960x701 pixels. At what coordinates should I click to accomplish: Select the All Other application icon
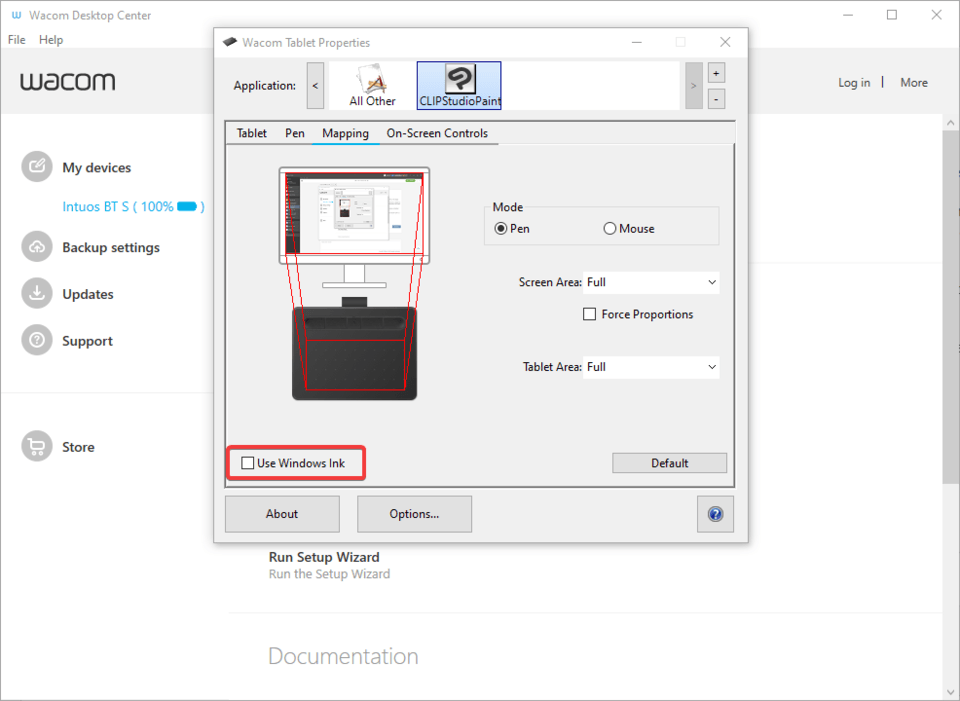click(371, 85)
